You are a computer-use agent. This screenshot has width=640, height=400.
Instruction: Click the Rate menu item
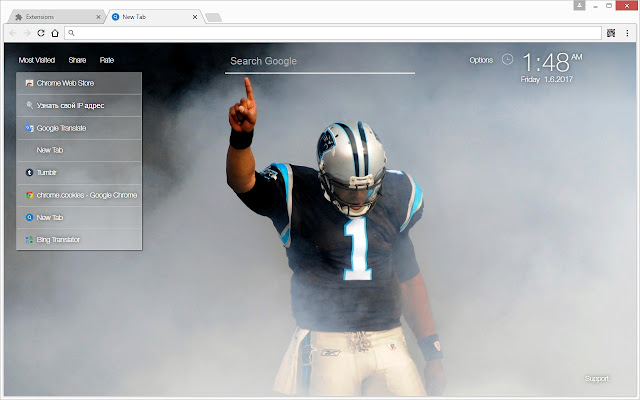107,60
